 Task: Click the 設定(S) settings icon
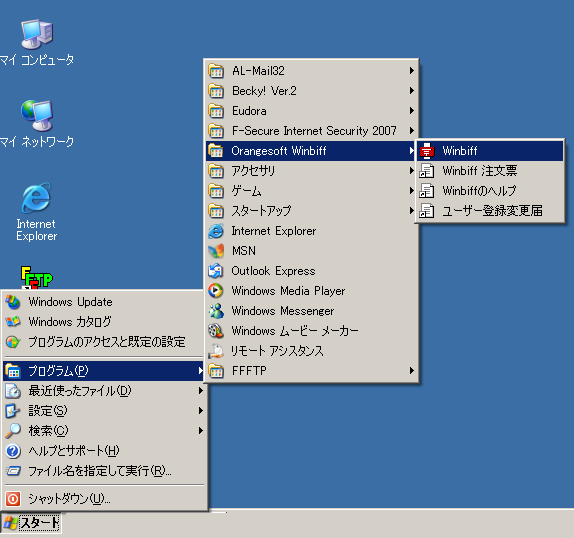point(13,411)
